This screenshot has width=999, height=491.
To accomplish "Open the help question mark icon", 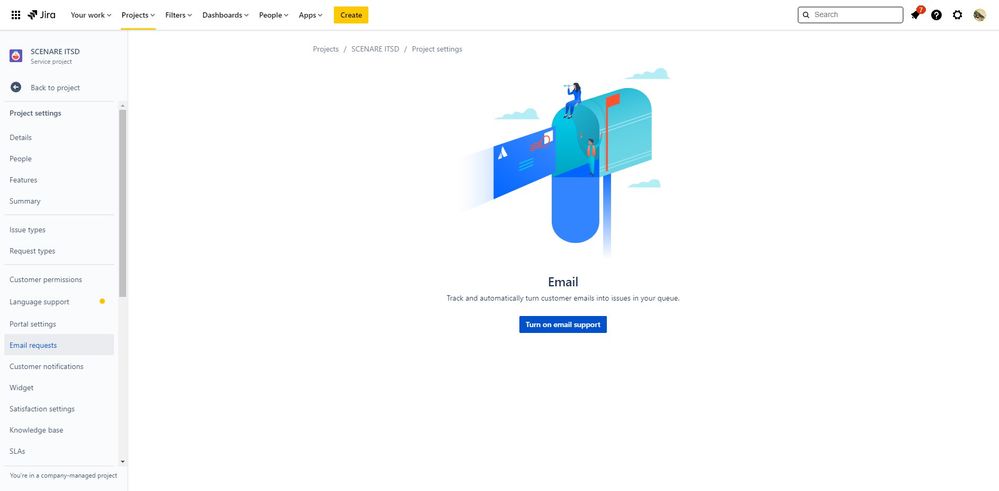I will pyautogui.click(x=936, y=15).
